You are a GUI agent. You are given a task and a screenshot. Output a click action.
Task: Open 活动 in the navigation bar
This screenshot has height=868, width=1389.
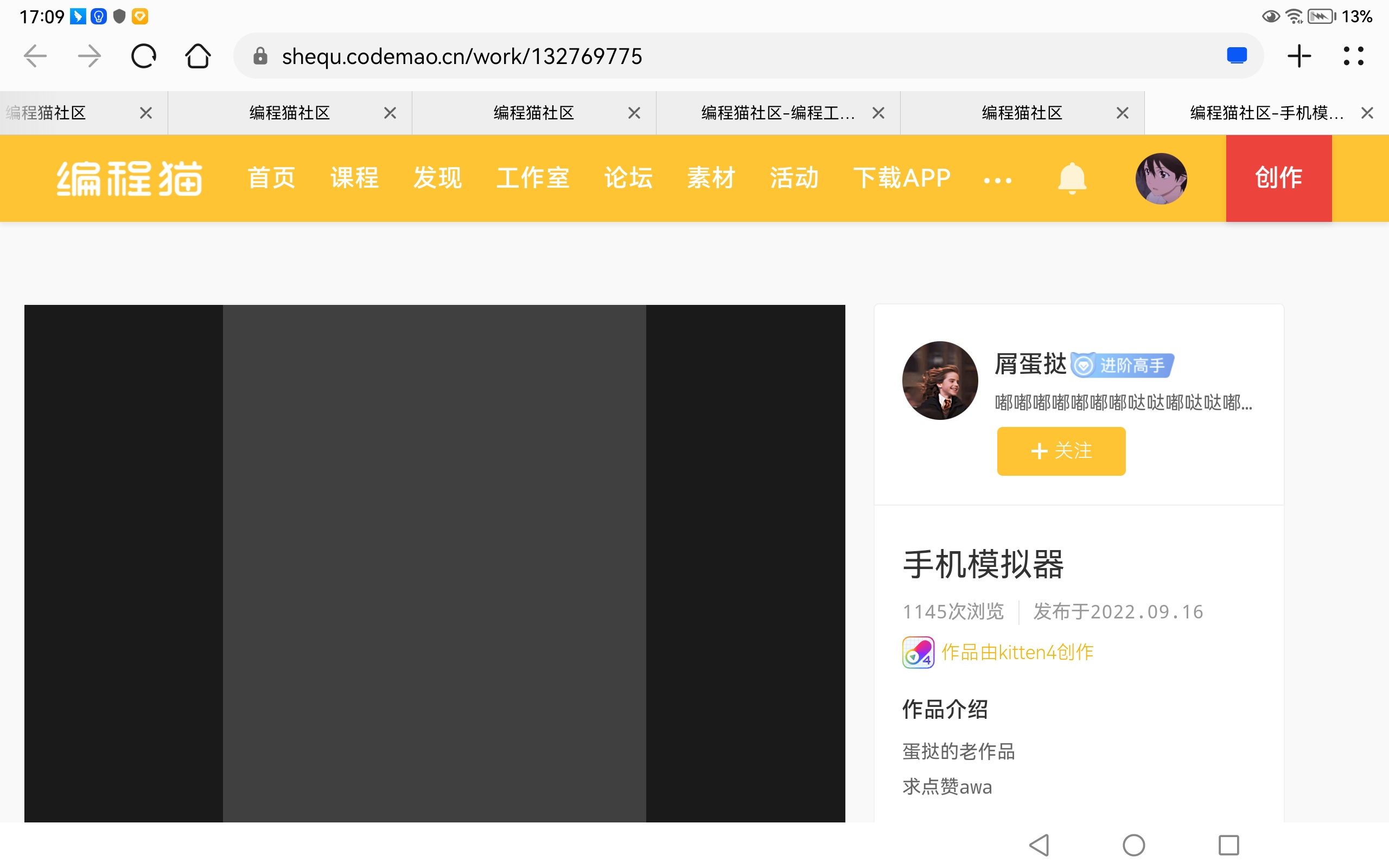pos(794,178)
